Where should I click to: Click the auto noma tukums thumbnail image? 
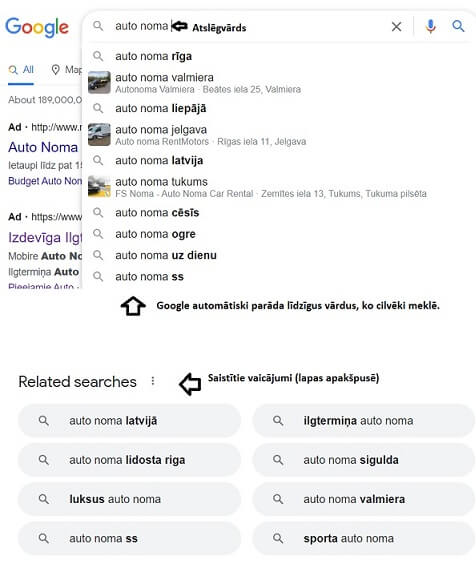tap(99, 186)
